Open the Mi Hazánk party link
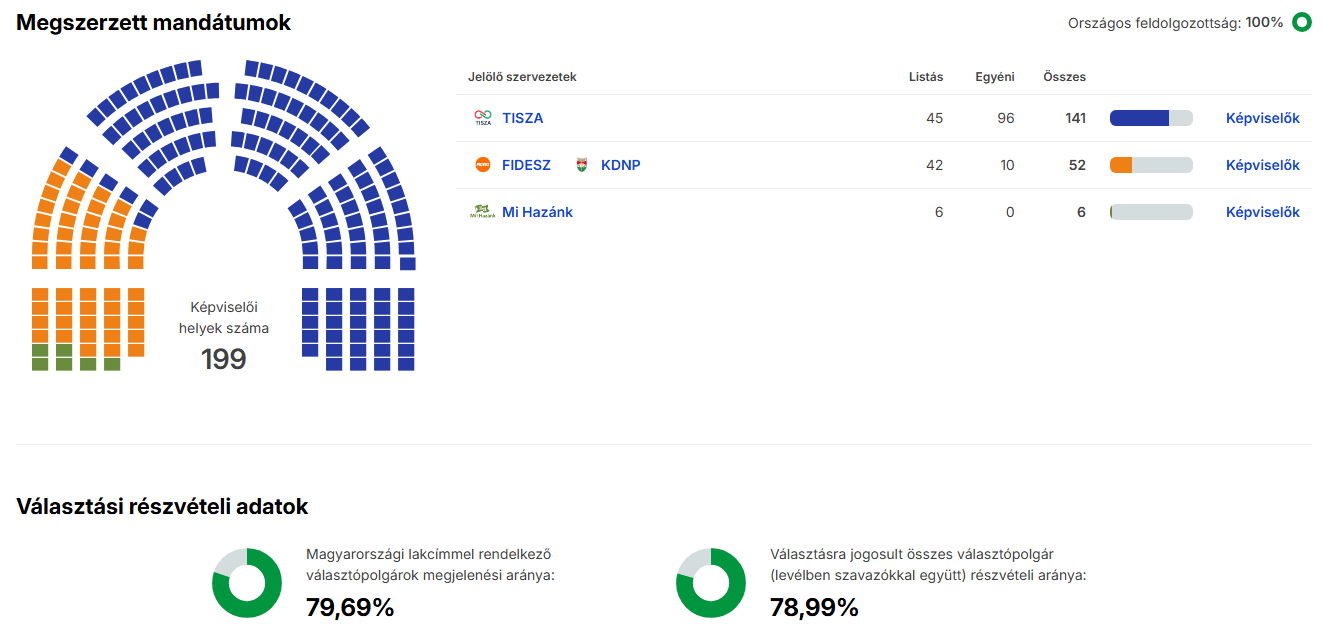Viewport: 1324px width, 638px height. coord(537,212)
